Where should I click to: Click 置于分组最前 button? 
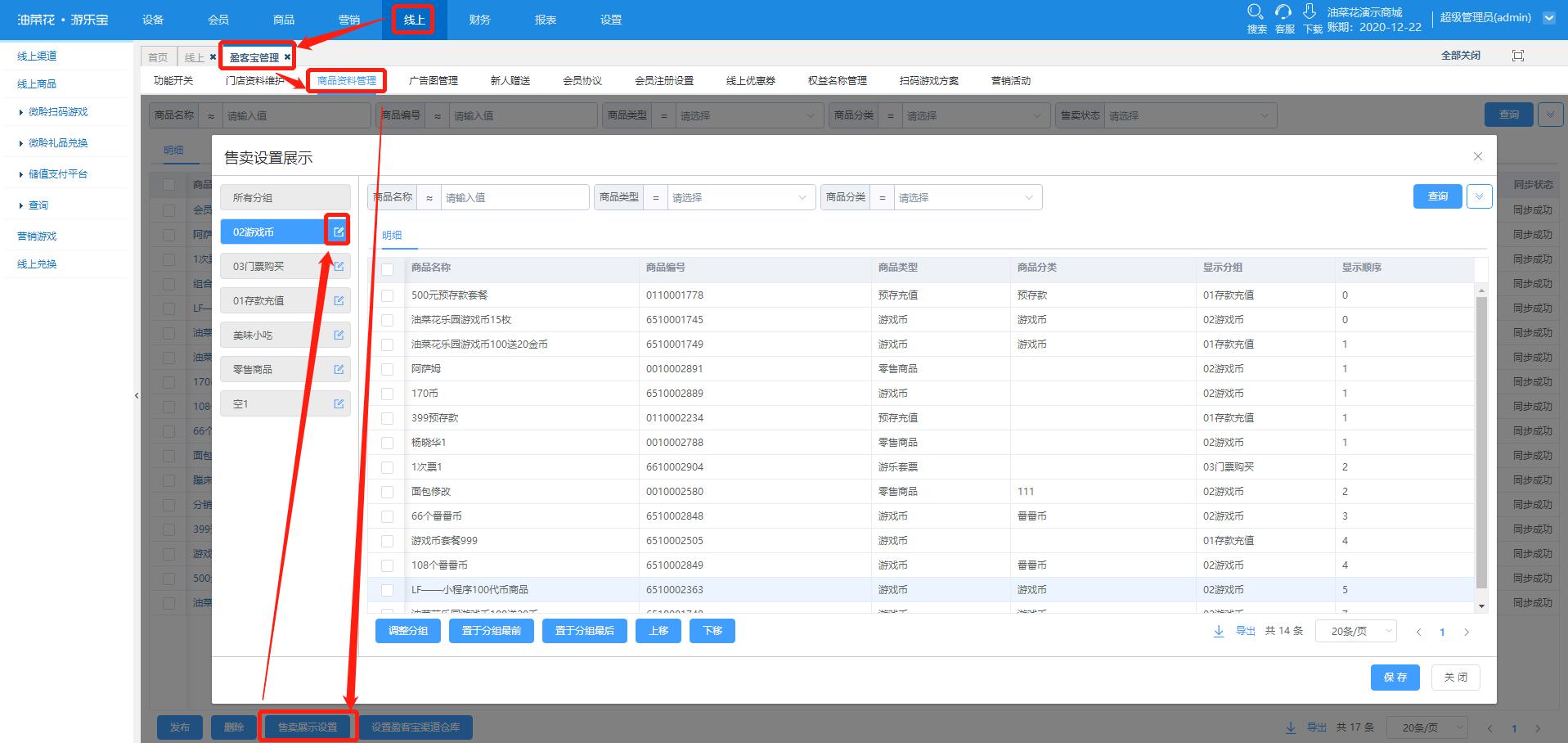tap(492, 631)
